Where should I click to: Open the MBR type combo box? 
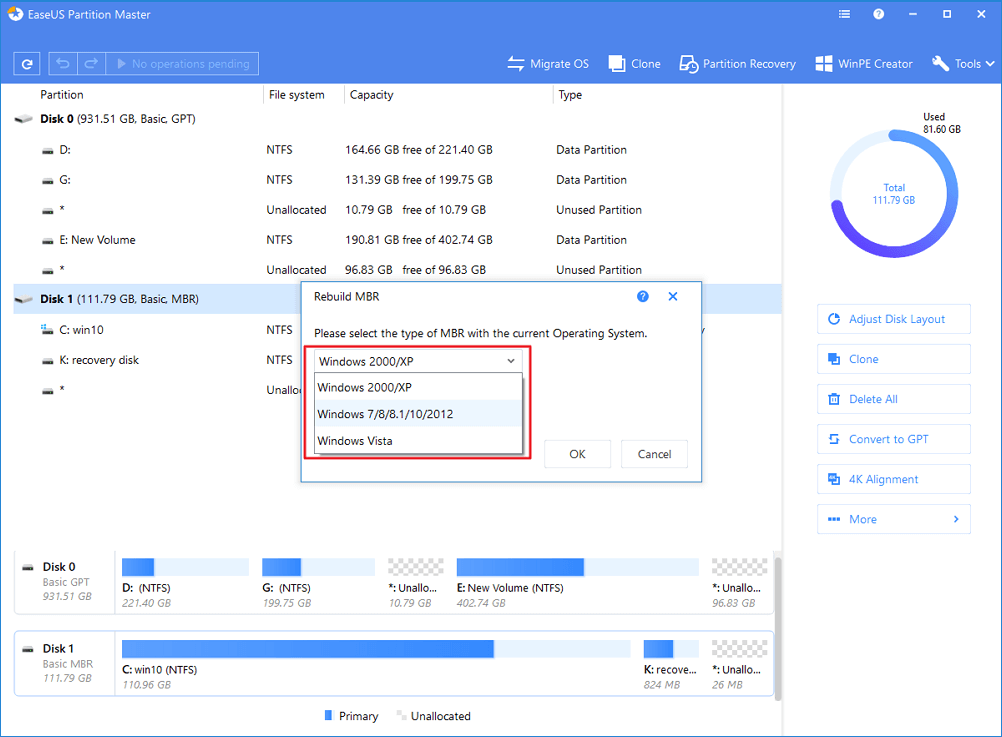coord(418,361)
